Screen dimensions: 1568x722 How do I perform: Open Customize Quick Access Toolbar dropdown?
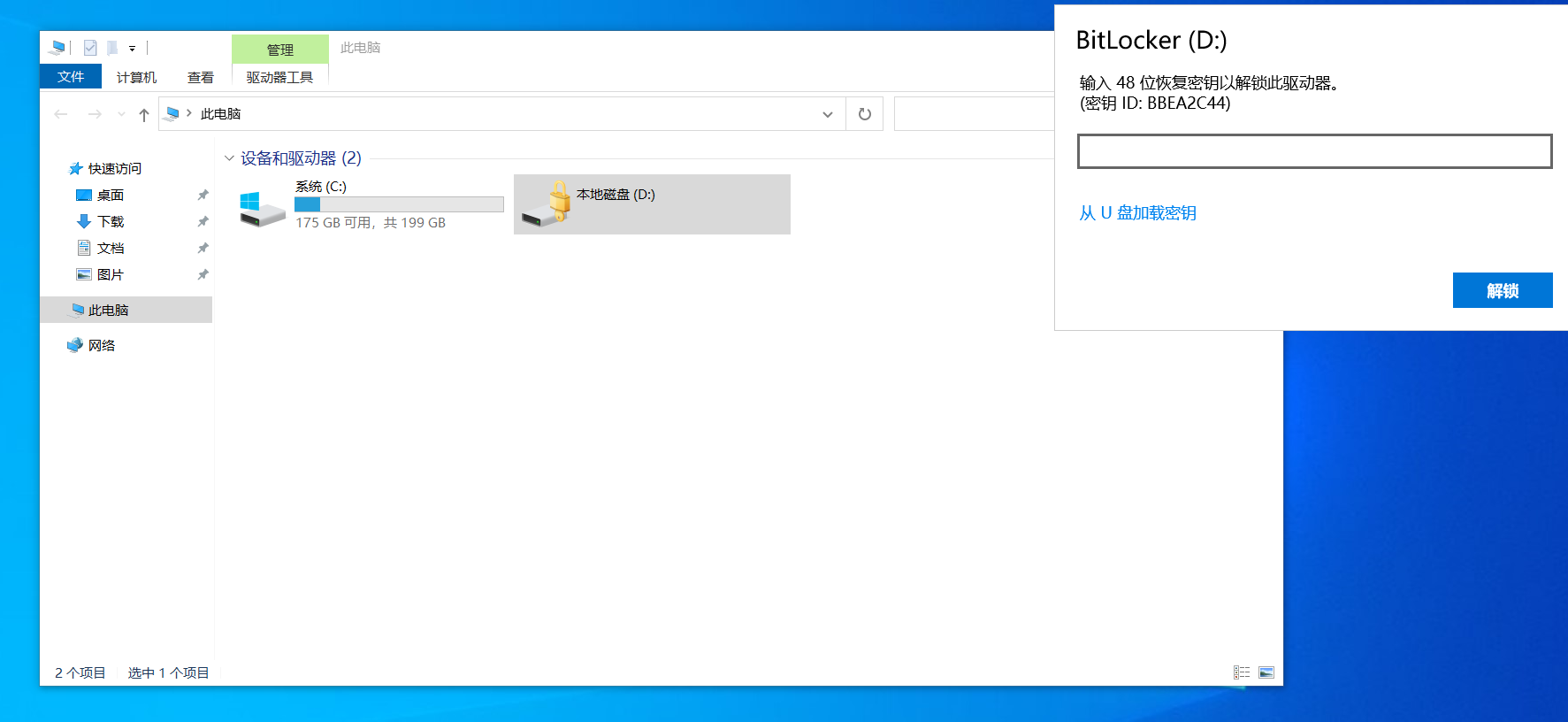[132, 49]
